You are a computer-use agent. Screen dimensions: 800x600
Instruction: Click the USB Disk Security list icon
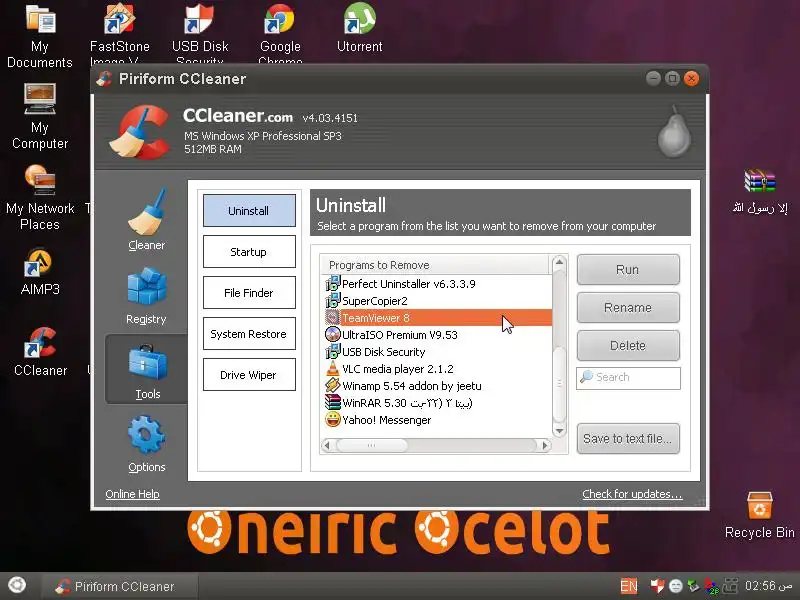tap(333, 352)
